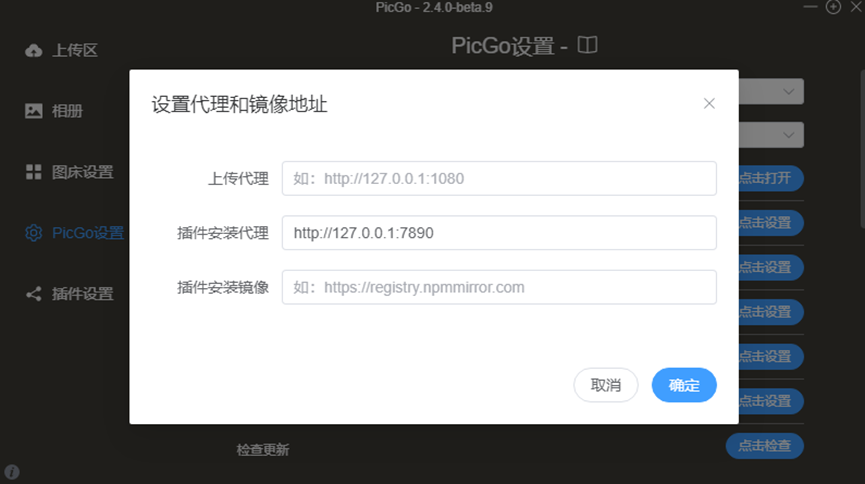865x484 pixels.
Task: Open the first dropdown arrow in settings
Action: point(788,92)
